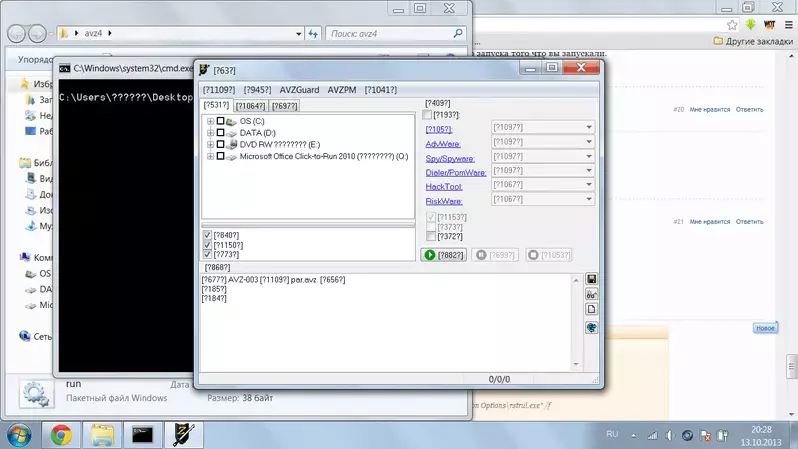The image size is (798, 449).
Task: Expand the Microsoft Office (O:) tree node
Action: (x=210, y=156)
